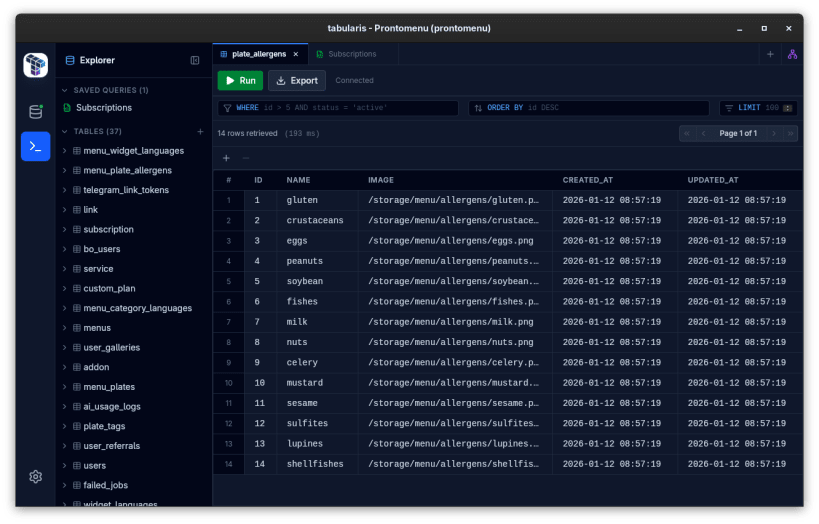The height and width of the screenshot is (524, 819).
Task: Select the custom_plan table
Action: 109,288
